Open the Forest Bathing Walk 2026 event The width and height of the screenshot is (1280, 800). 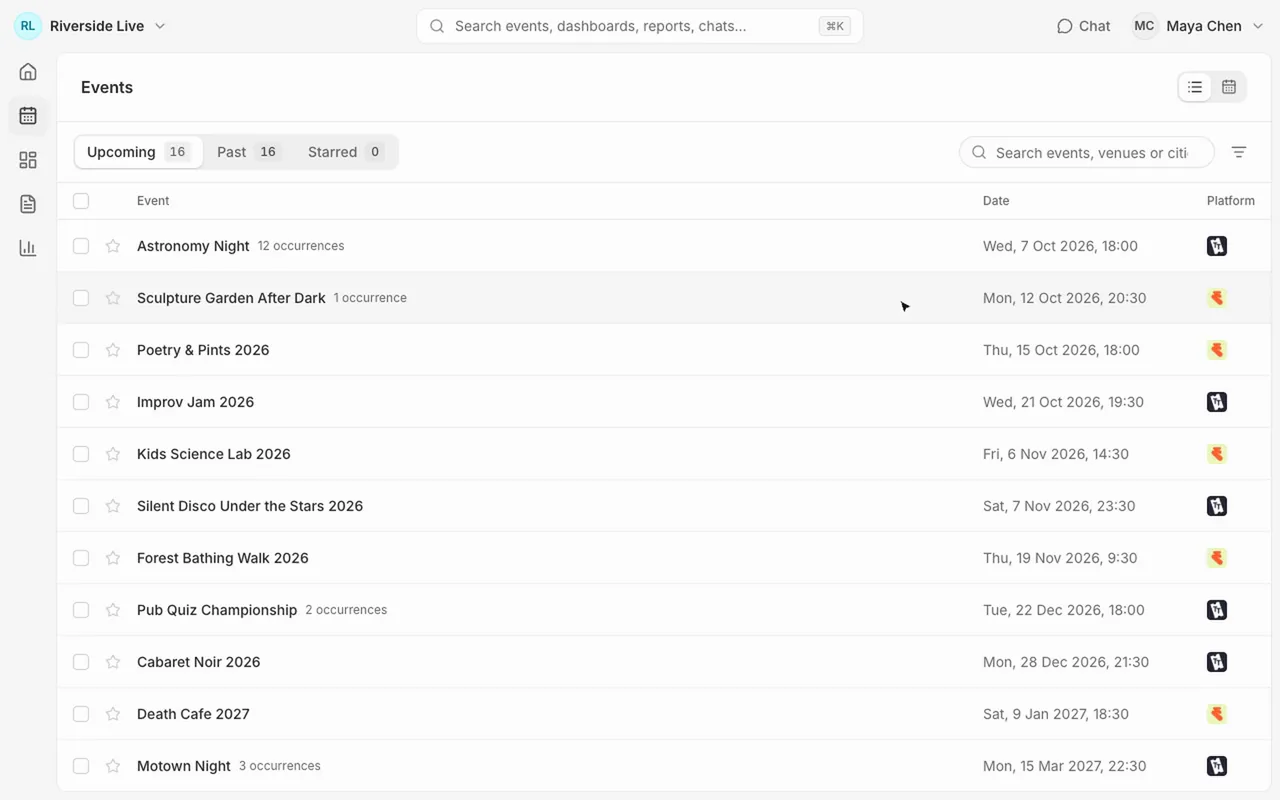[x=223, y=558]
